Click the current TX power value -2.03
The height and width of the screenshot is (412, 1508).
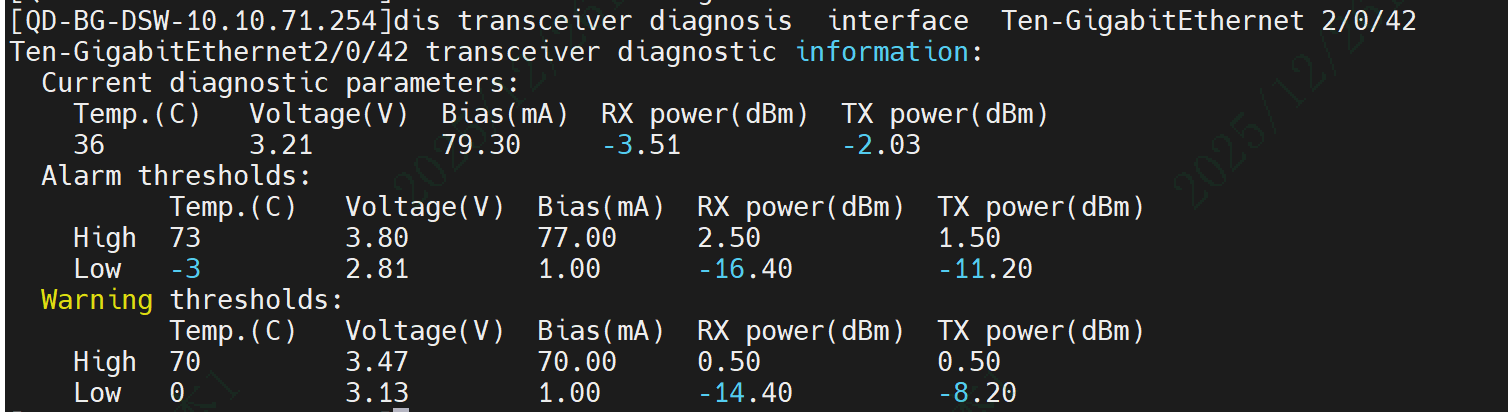pyautogui.click(x=881, y=145)
